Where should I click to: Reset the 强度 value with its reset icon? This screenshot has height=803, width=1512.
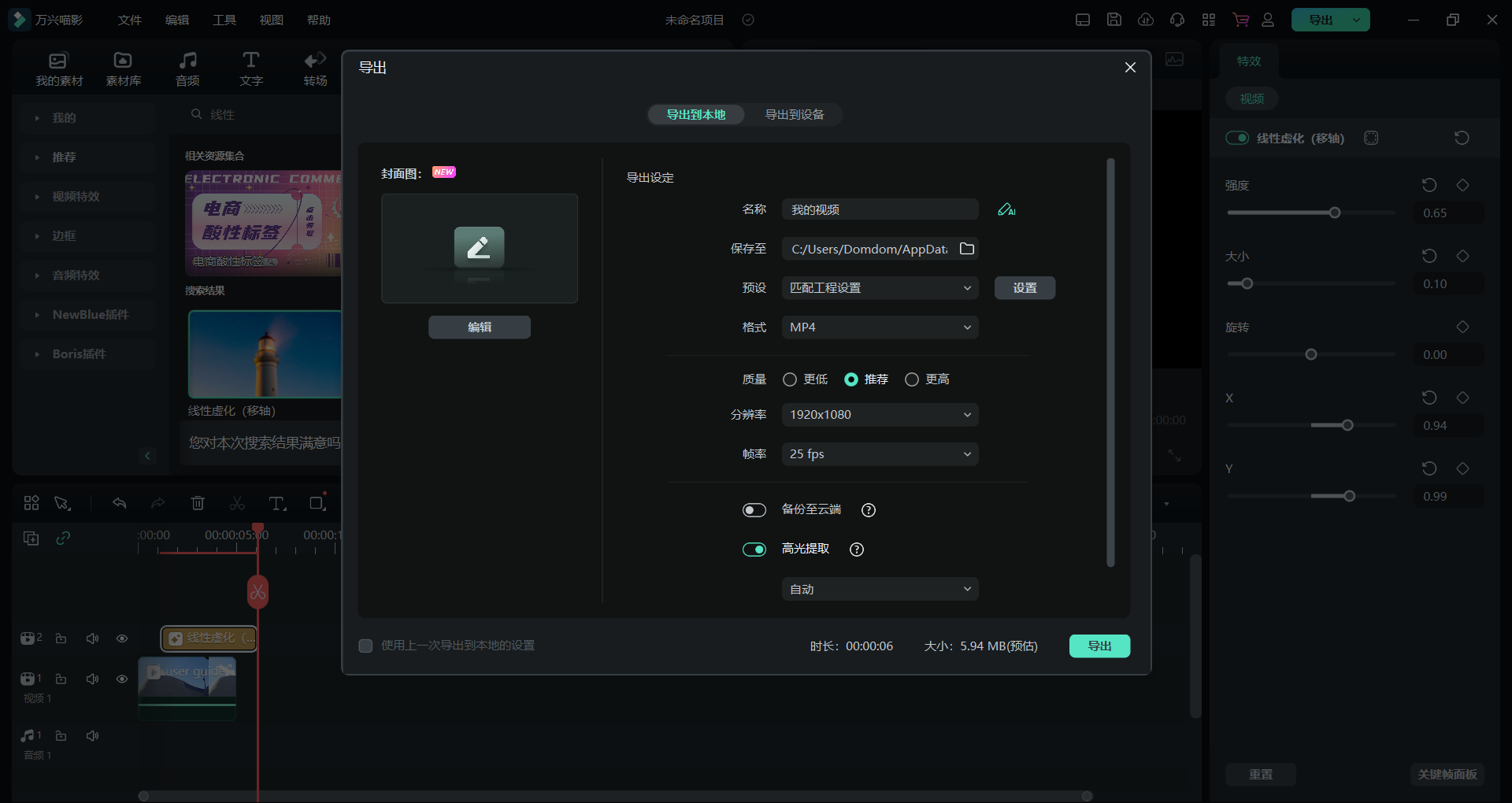(1429, 185)
